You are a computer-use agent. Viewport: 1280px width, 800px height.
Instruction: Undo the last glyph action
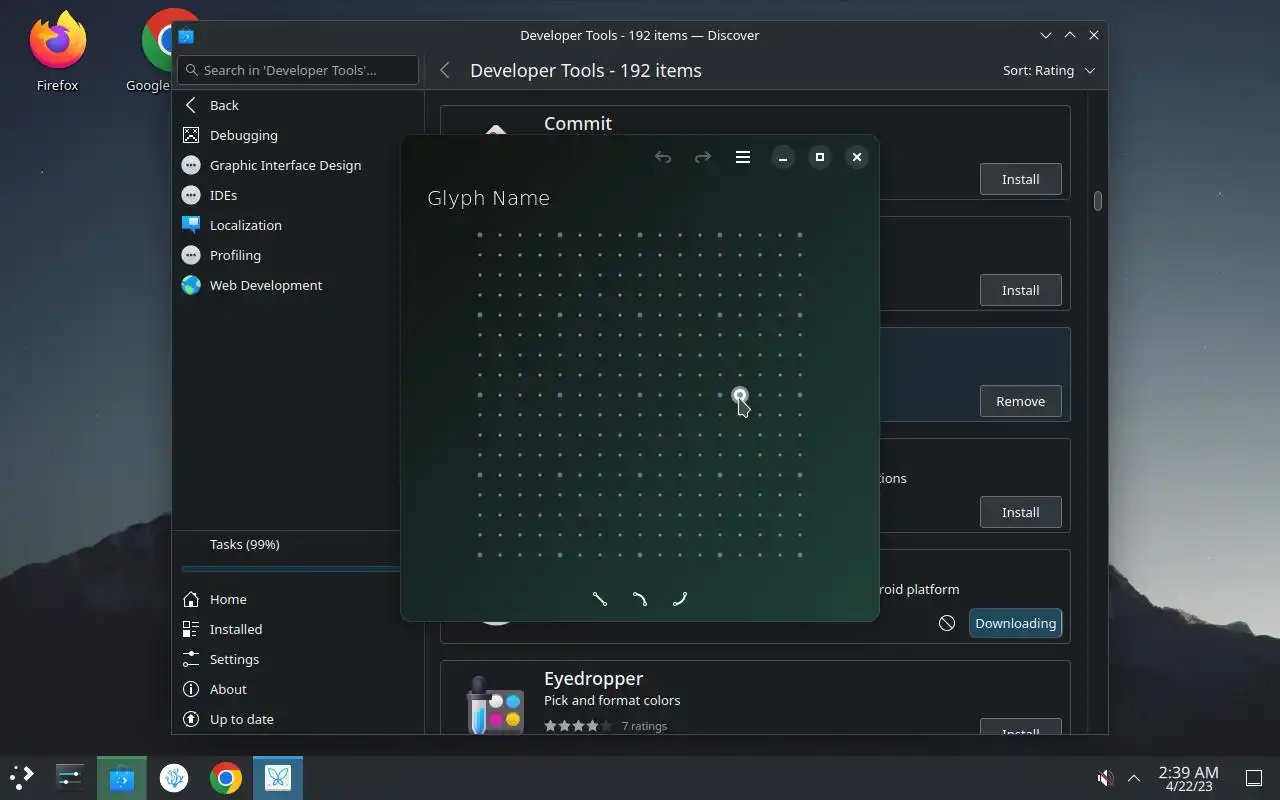coord(663,157)
